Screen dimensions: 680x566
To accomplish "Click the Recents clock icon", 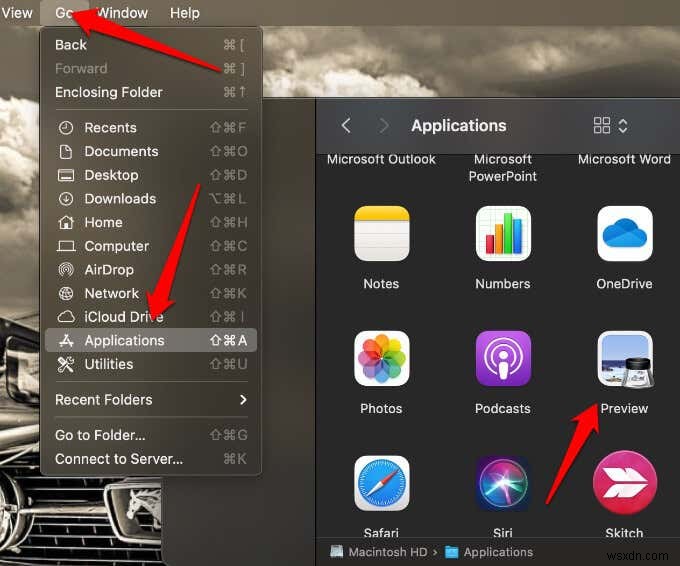I will (66, 128).
